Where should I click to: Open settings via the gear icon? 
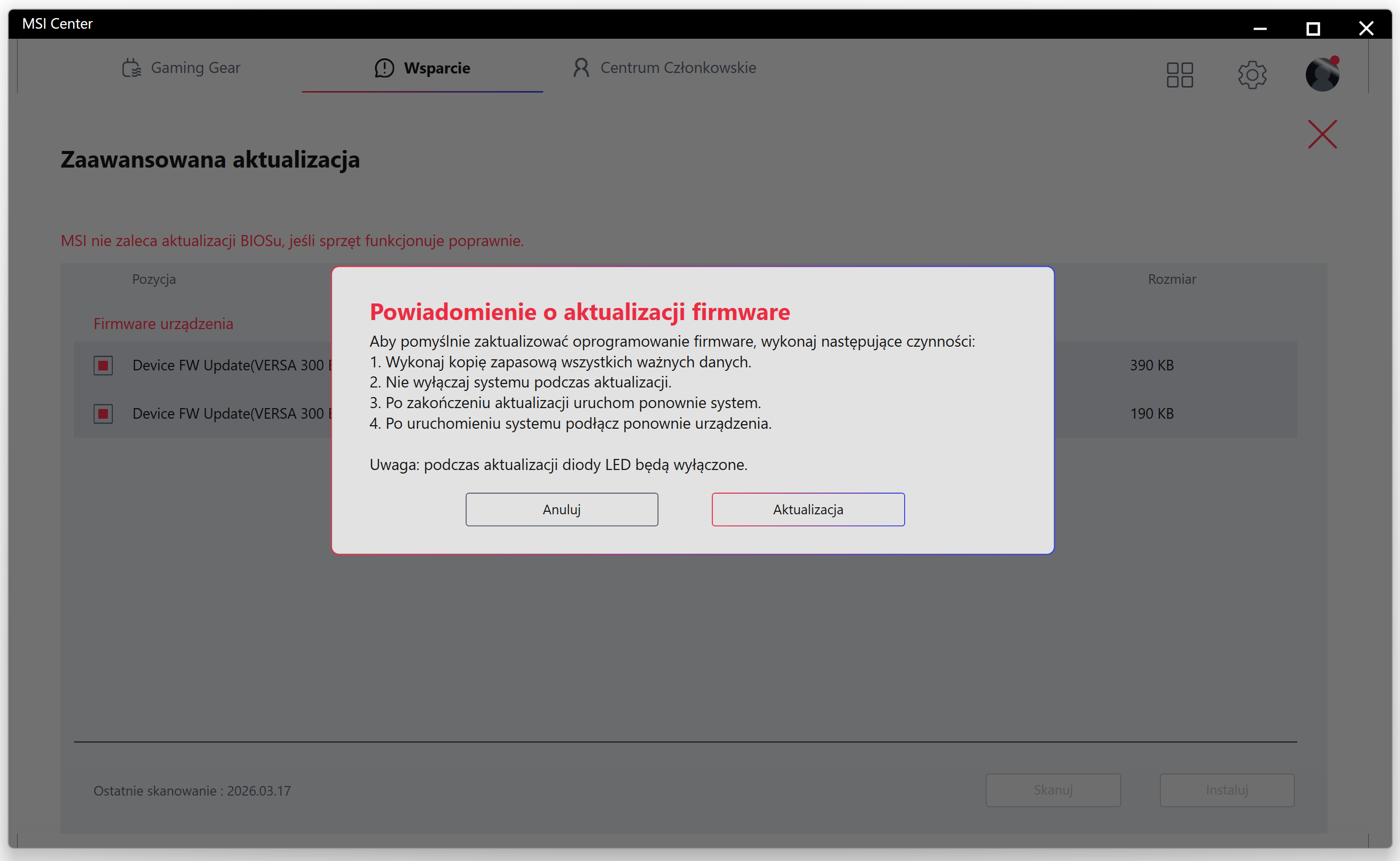point(1251,74)
